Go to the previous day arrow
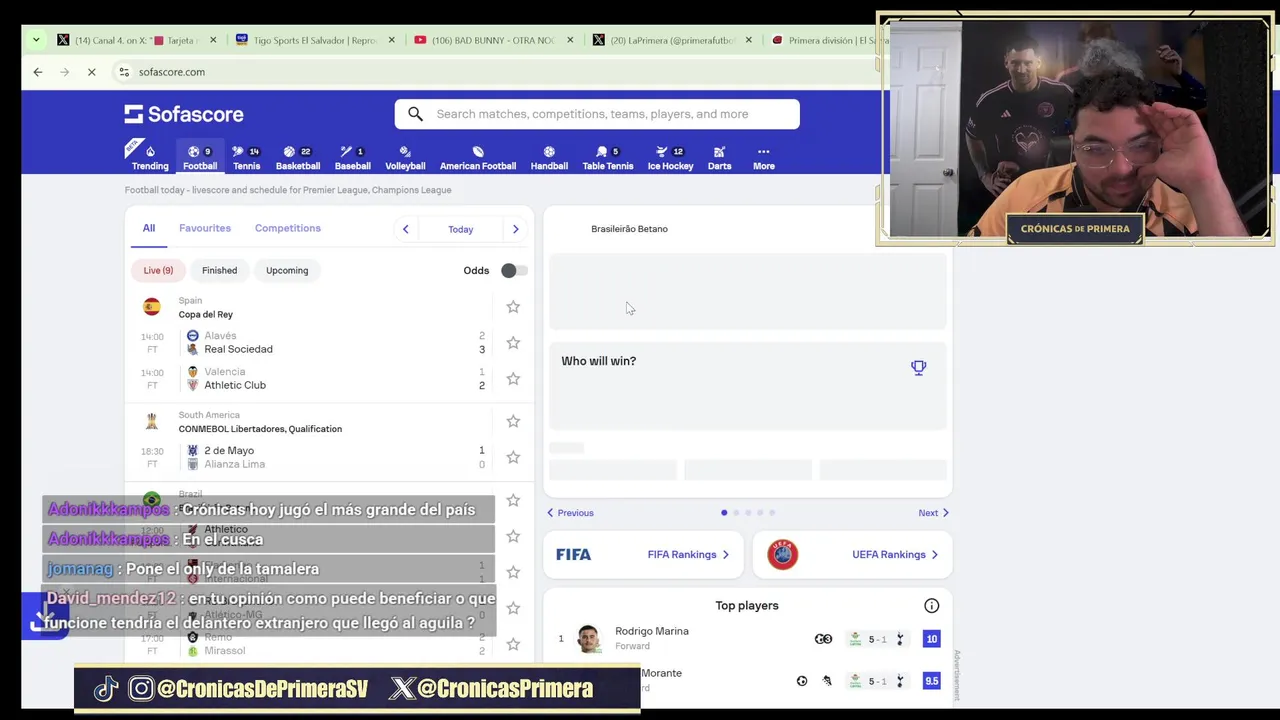This screenshot has height=720, width=1280. coord(405,229)
